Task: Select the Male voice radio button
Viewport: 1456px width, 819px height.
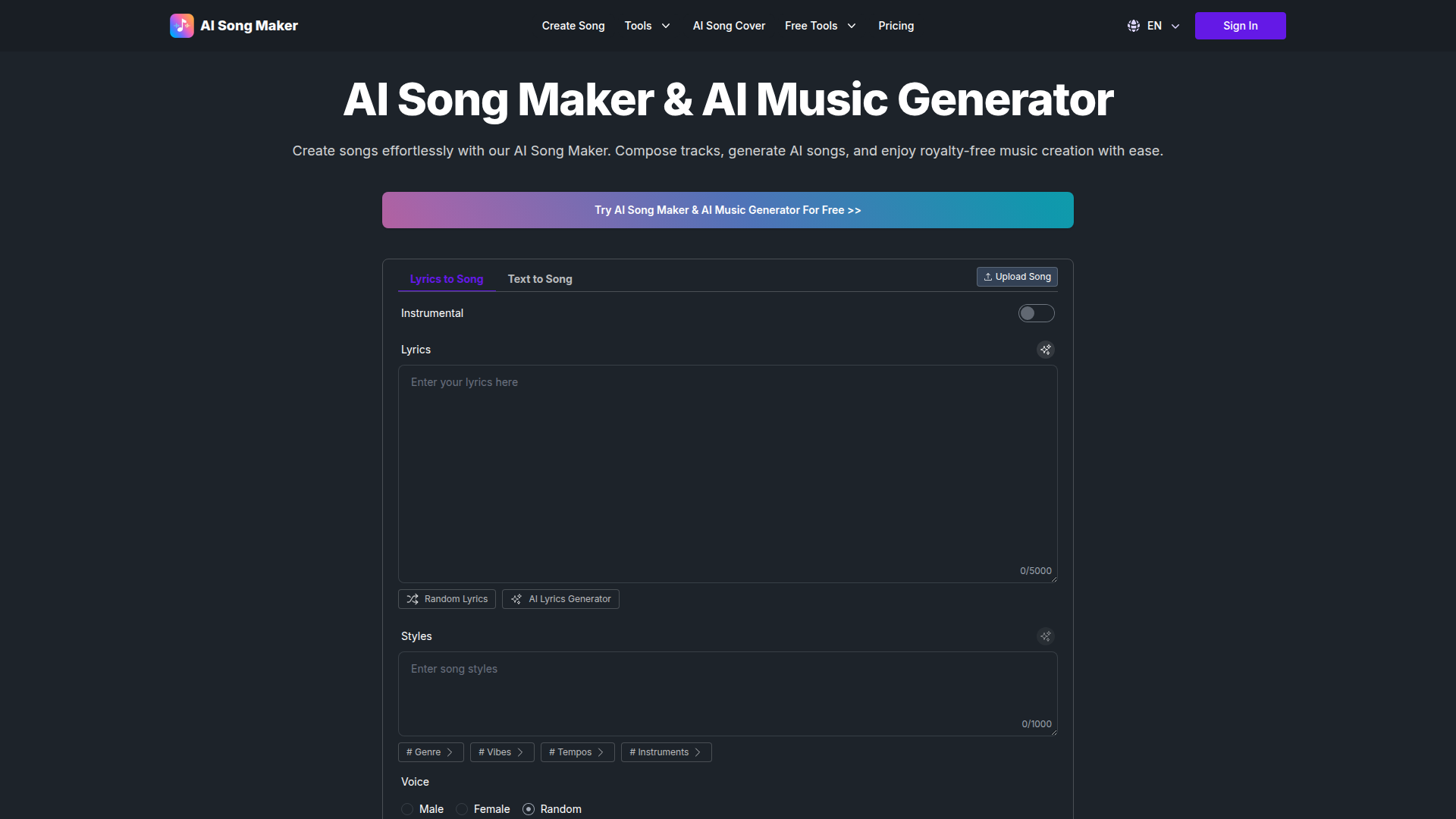Action: coord(407,809)
